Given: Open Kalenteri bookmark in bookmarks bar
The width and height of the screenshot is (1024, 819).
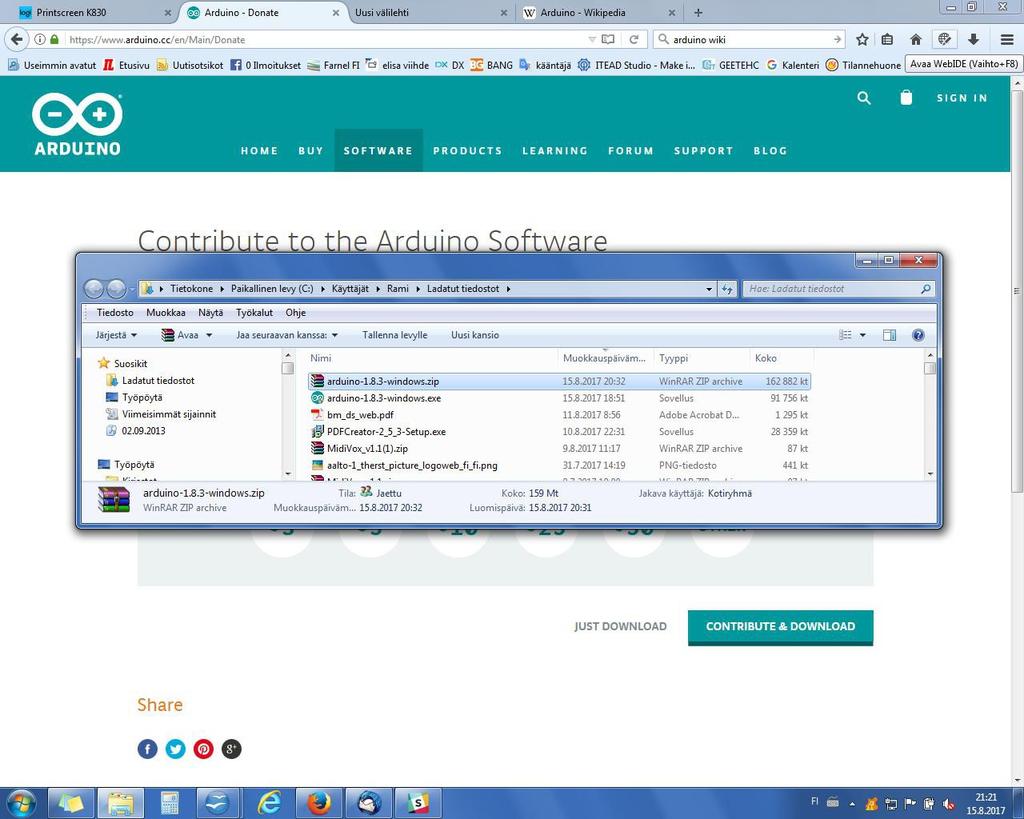Looking at the screenshot, I should [x=793, y=65].
